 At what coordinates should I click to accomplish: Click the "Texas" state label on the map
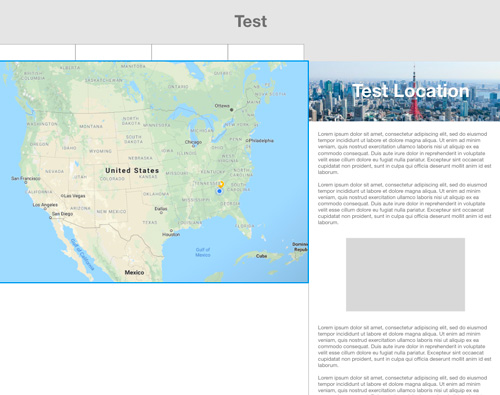coord(150,222)
